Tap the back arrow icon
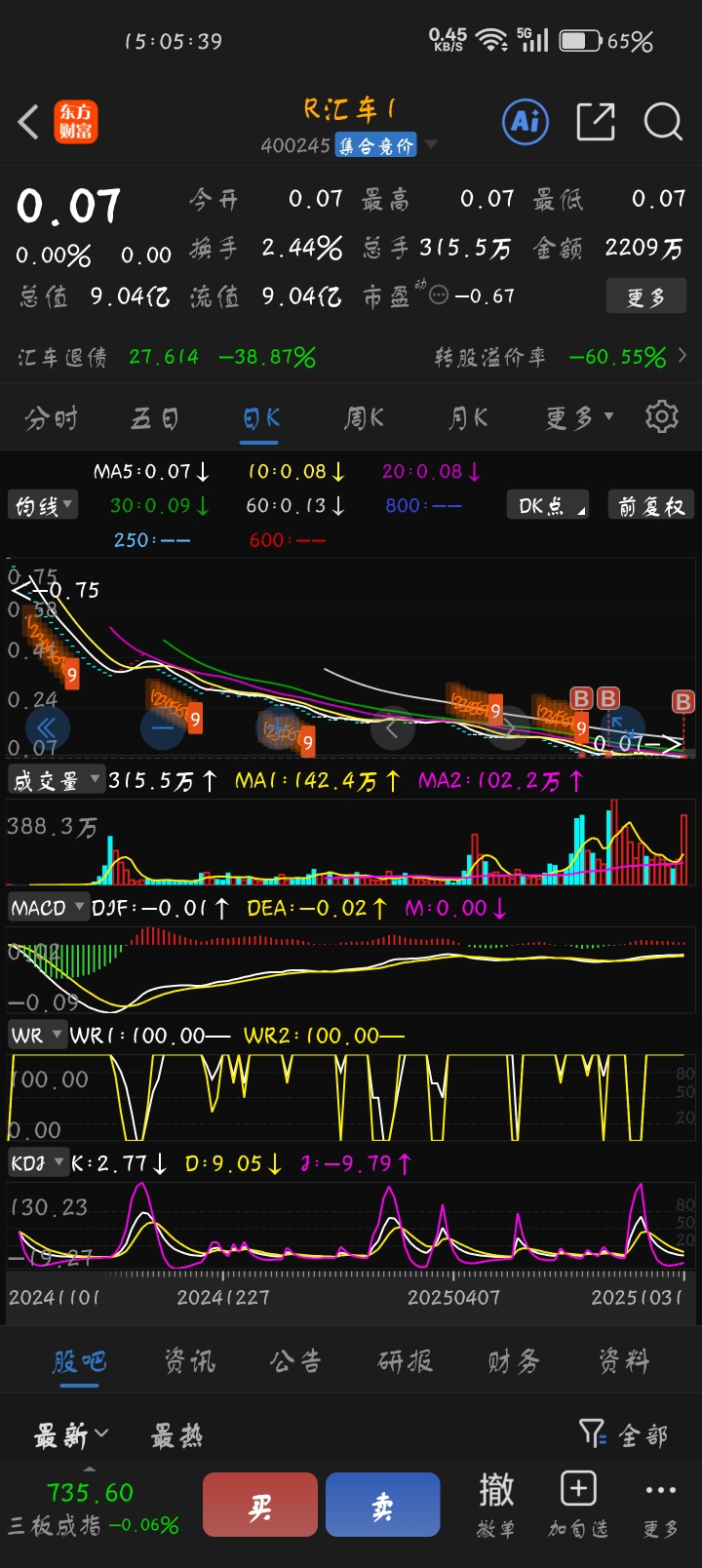The width and height of the screenshot is (702, 1568). (28, 122)
